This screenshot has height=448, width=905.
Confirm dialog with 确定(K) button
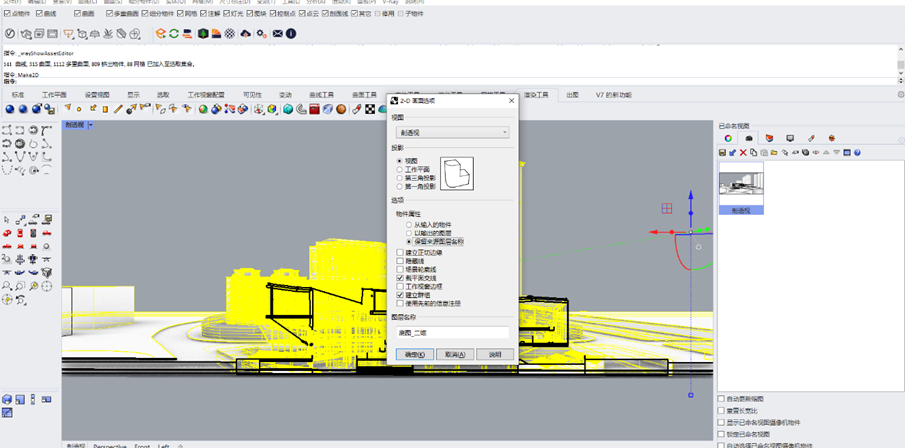click(x=415, y=354)
